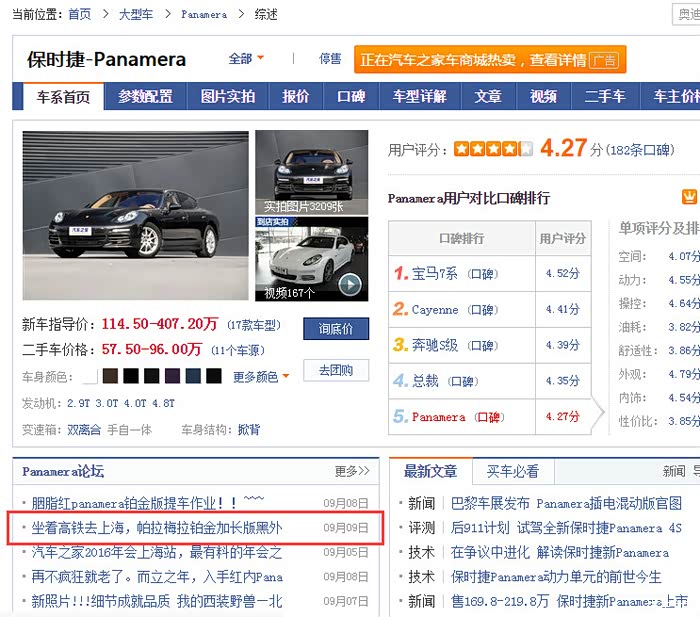Screen dimensions: 700x617
Task: Open the 宝马7系 ranking link
Action: [434, 273]
